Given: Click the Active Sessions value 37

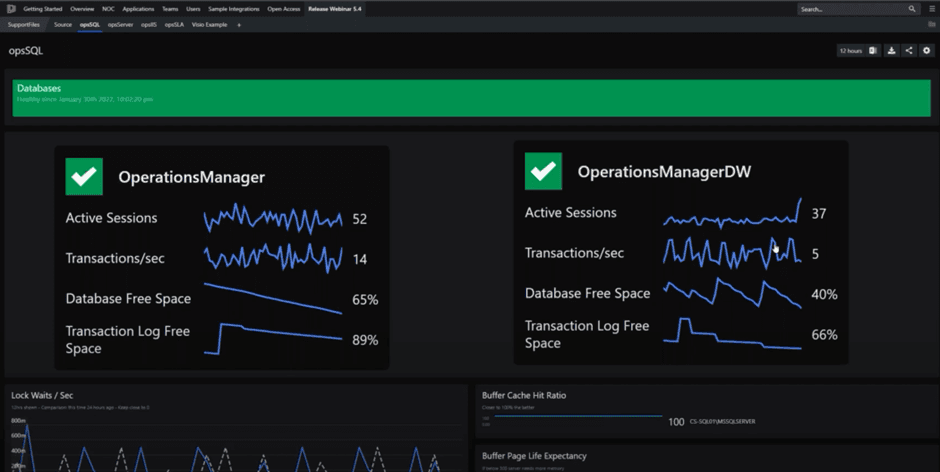Looking at the screenshot, I should 819,214.
